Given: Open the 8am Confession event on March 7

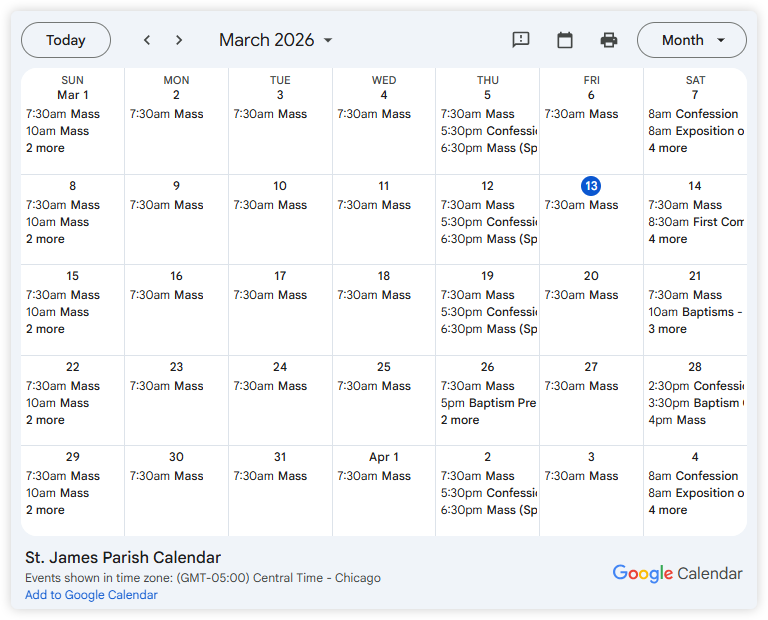Looking at the screenshot, I should pyautogui.click(x=693, y=114).
